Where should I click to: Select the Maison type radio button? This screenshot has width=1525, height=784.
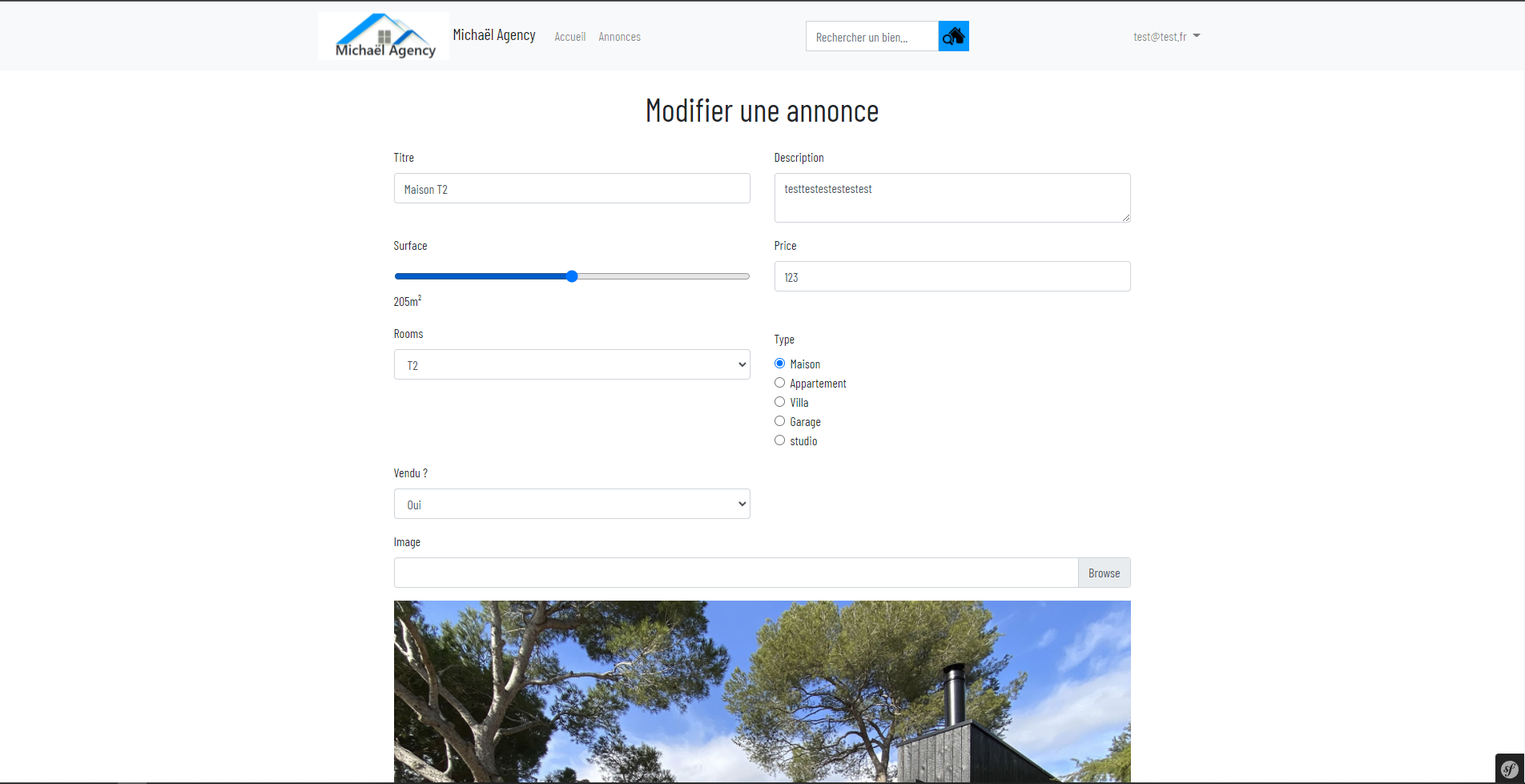779,364
